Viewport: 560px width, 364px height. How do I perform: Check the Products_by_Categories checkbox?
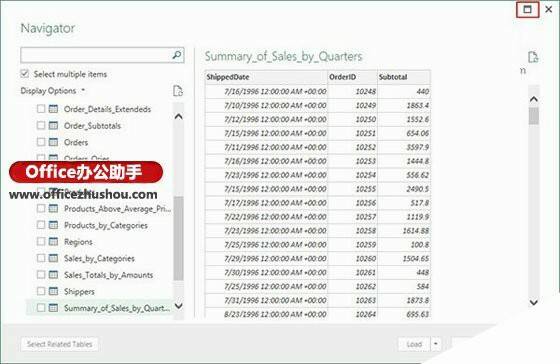(41, 225)
